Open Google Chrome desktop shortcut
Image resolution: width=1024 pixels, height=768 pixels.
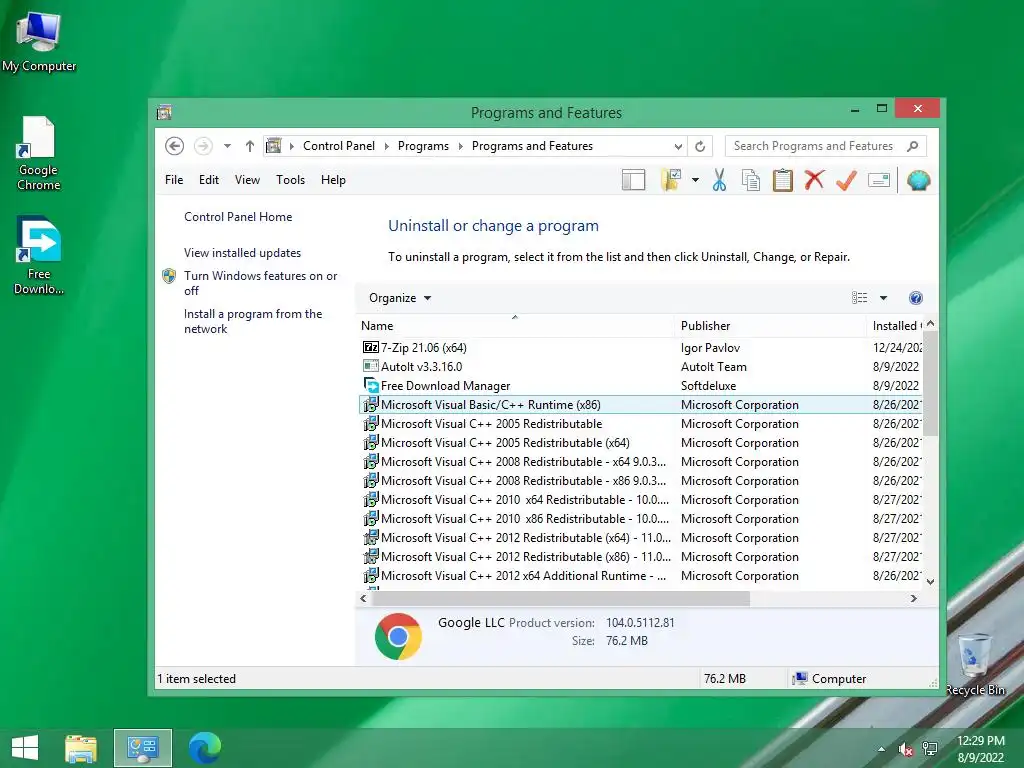point(39,153)
